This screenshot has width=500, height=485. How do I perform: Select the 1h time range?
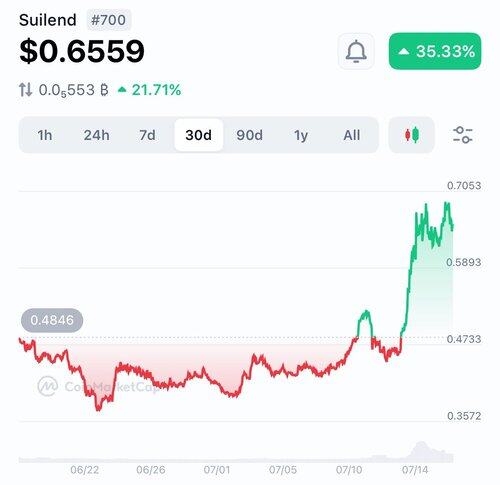tap(45, 135)
